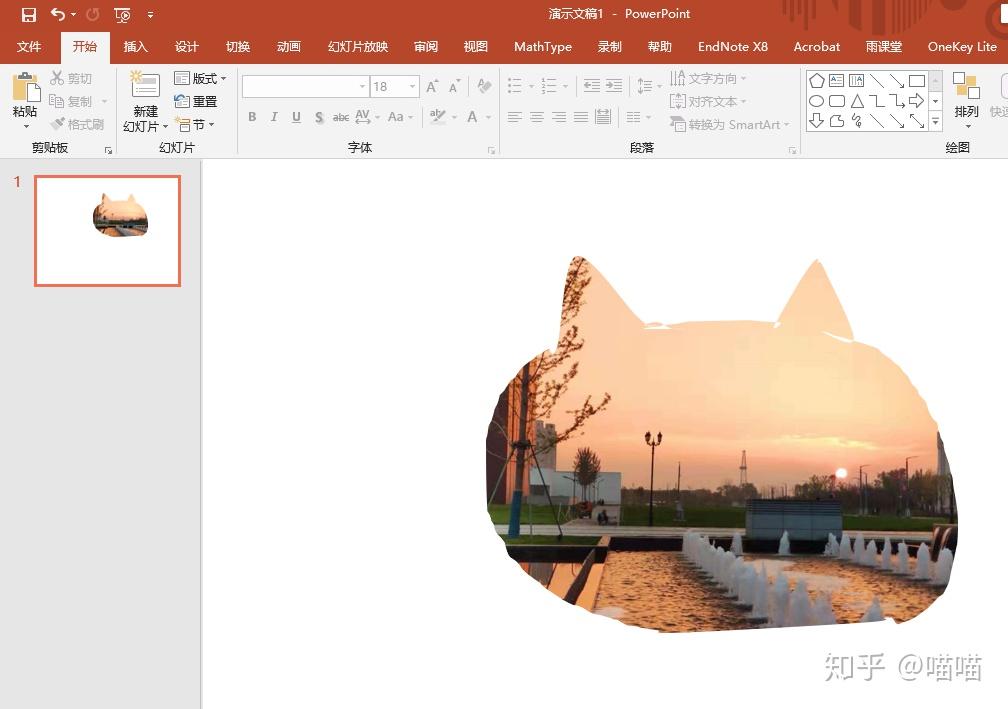Open Customize Quick Access Toolbar arrow
The image size is (1008, 709).
tap(150, 15)
